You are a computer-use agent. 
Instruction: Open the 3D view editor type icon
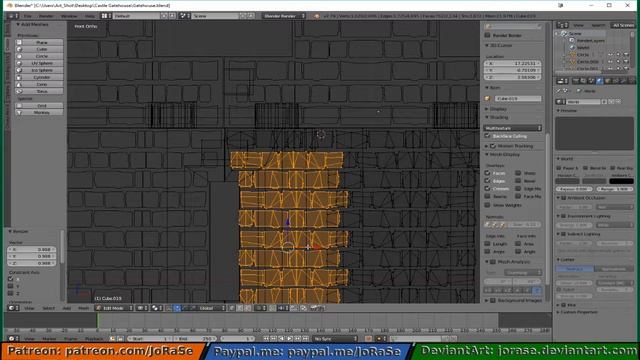point(13,308)
